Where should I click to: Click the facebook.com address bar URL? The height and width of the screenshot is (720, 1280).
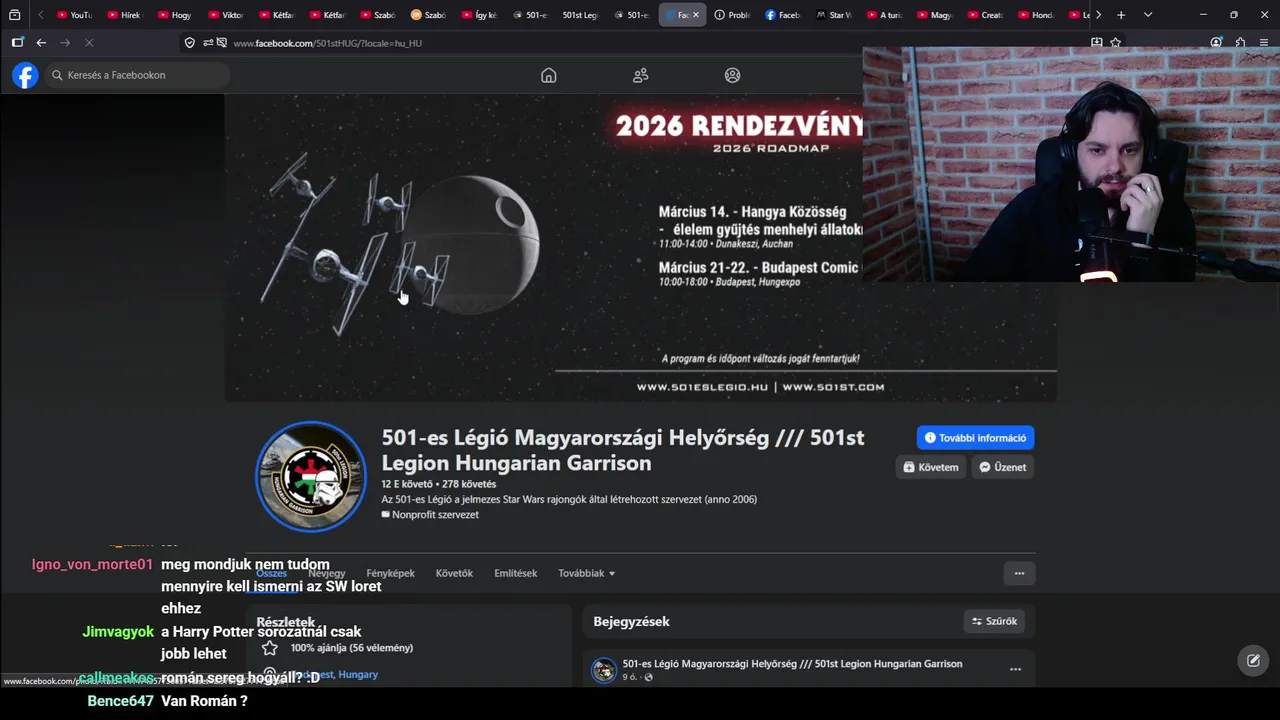point(327,44)
